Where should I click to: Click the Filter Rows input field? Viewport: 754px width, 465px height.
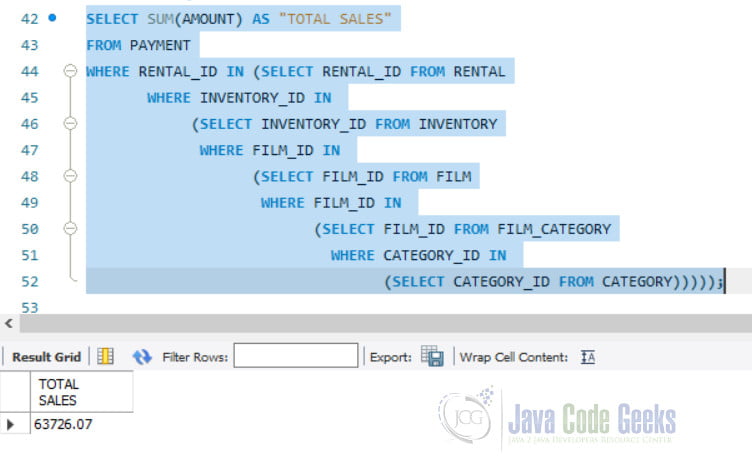(296, 355)
